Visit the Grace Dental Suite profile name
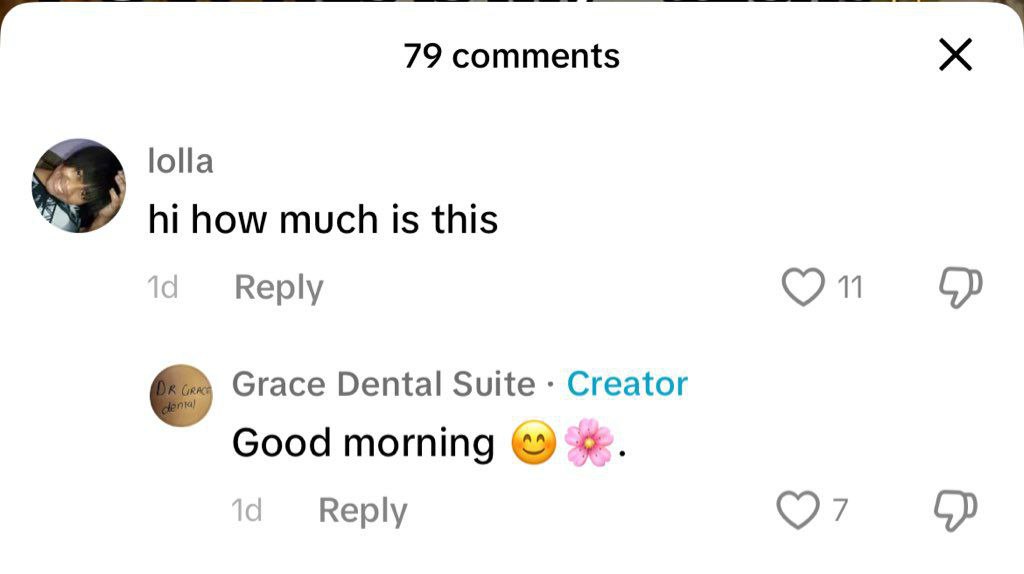Screen dimensions: 1024x574 click(383, 384)
